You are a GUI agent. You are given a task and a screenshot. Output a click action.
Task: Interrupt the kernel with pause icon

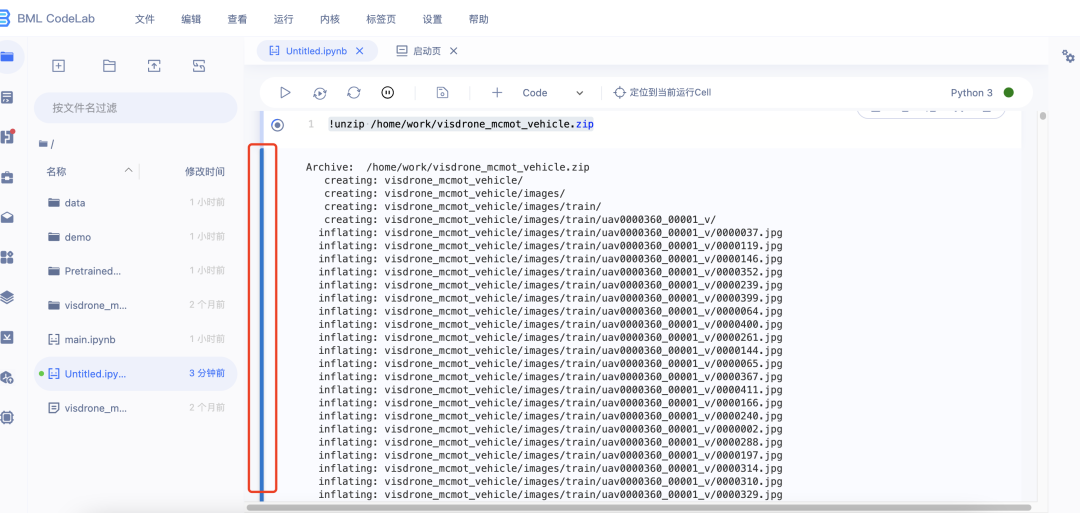point(388,92)
